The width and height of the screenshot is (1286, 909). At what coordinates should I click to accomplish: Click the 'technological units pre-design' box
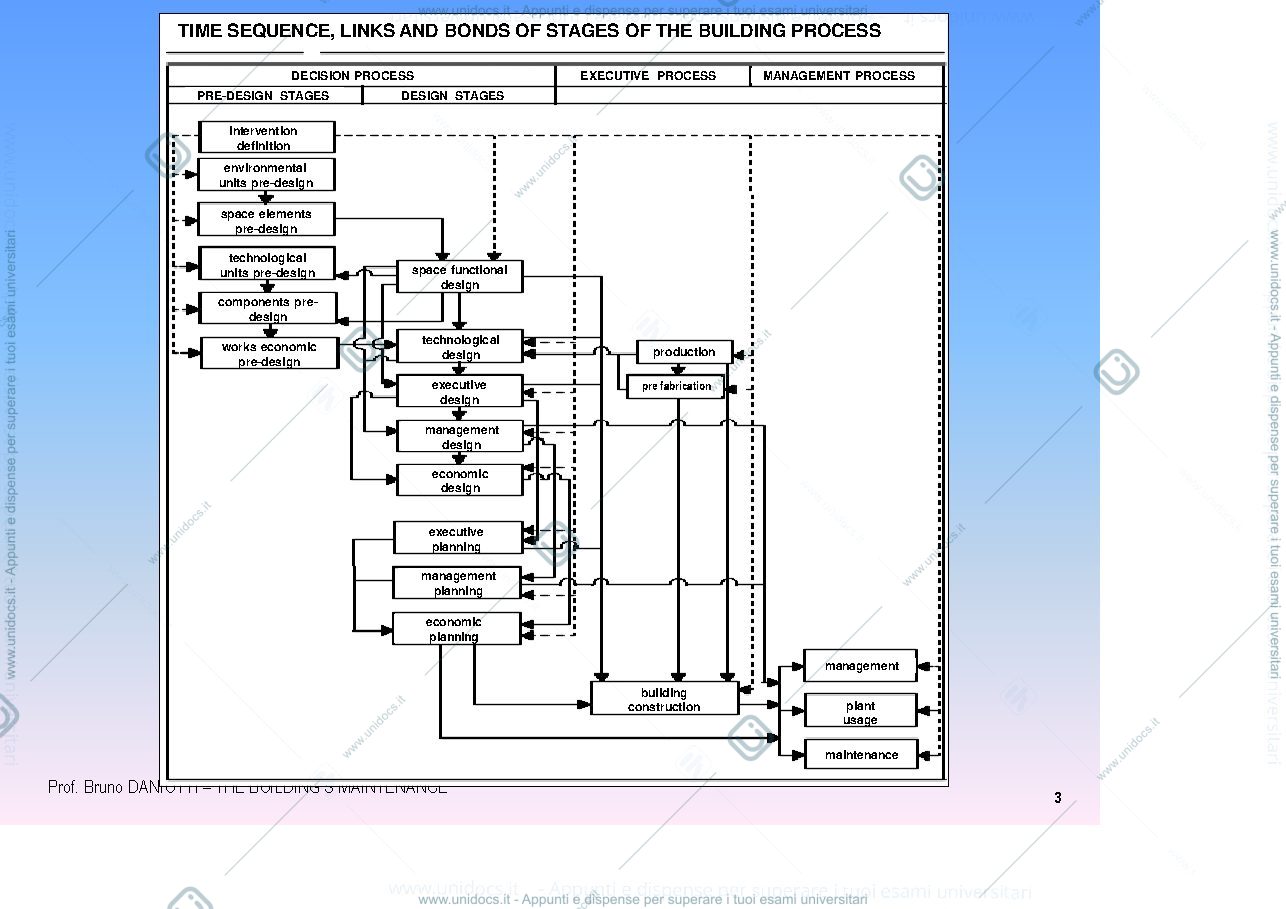(x=267, y=264)
